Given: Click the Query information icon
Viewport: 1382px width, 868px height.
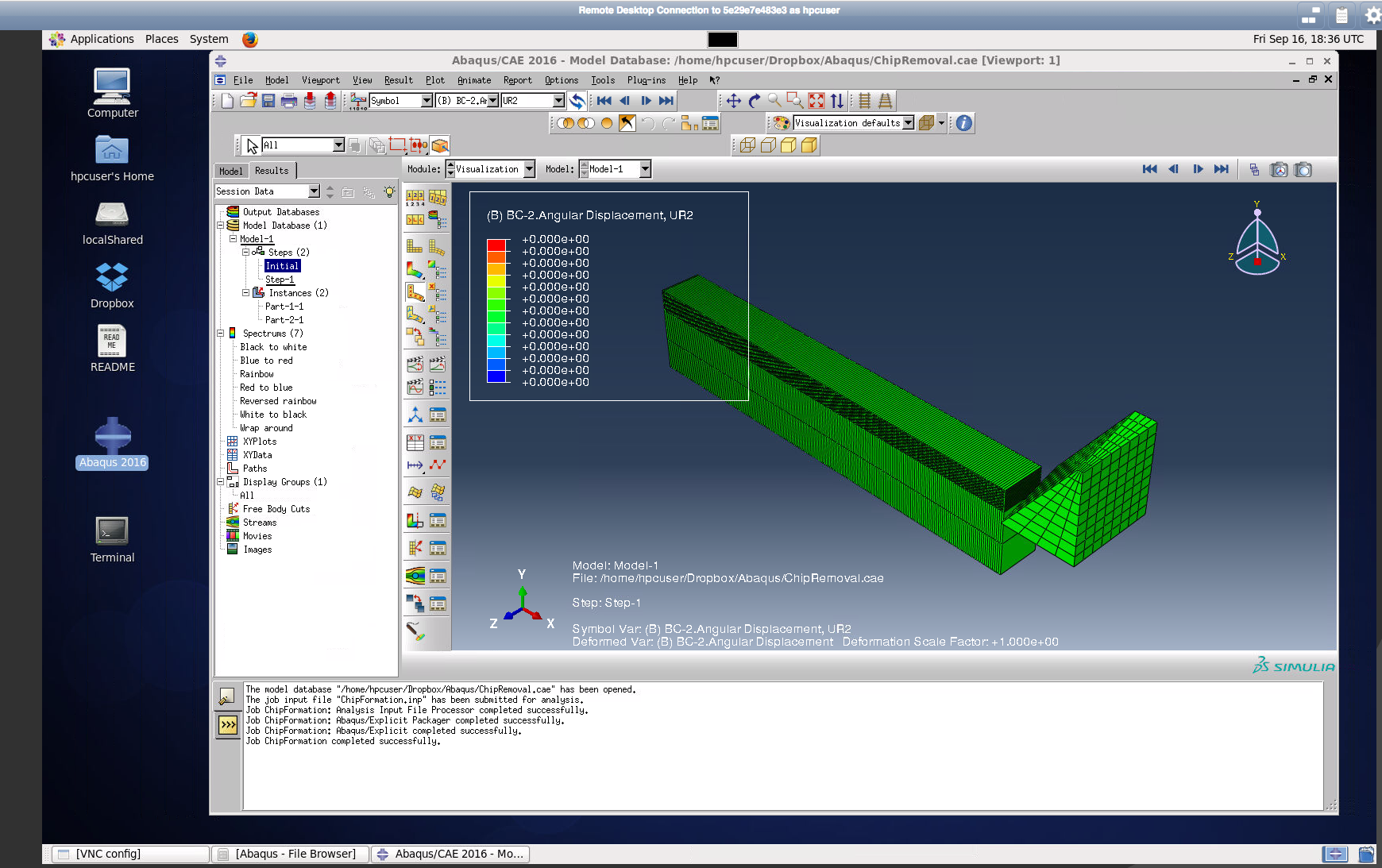Looking at the screenshot, I should coord(964,123).
